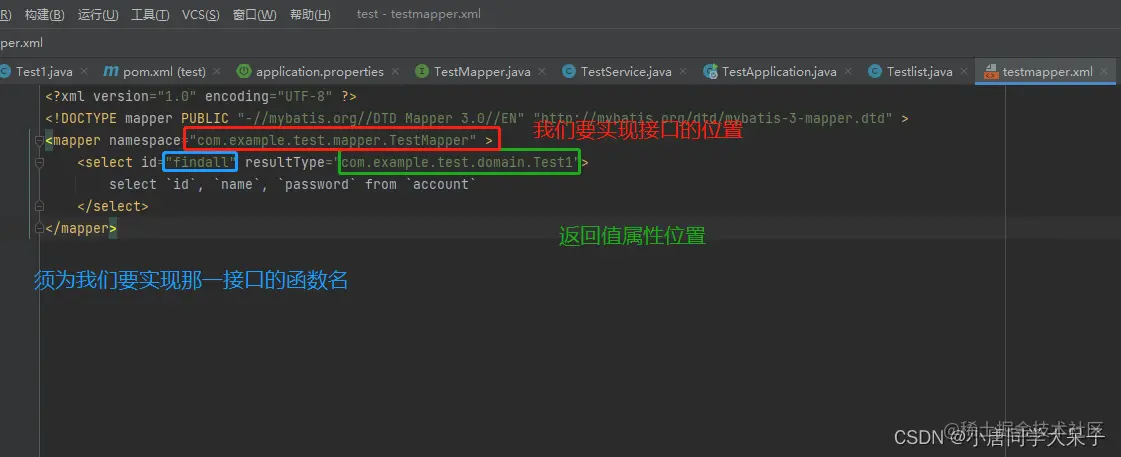Open the 运行(U) run menu
Viewport: 1121px width, 457px height.
point(99,14)
